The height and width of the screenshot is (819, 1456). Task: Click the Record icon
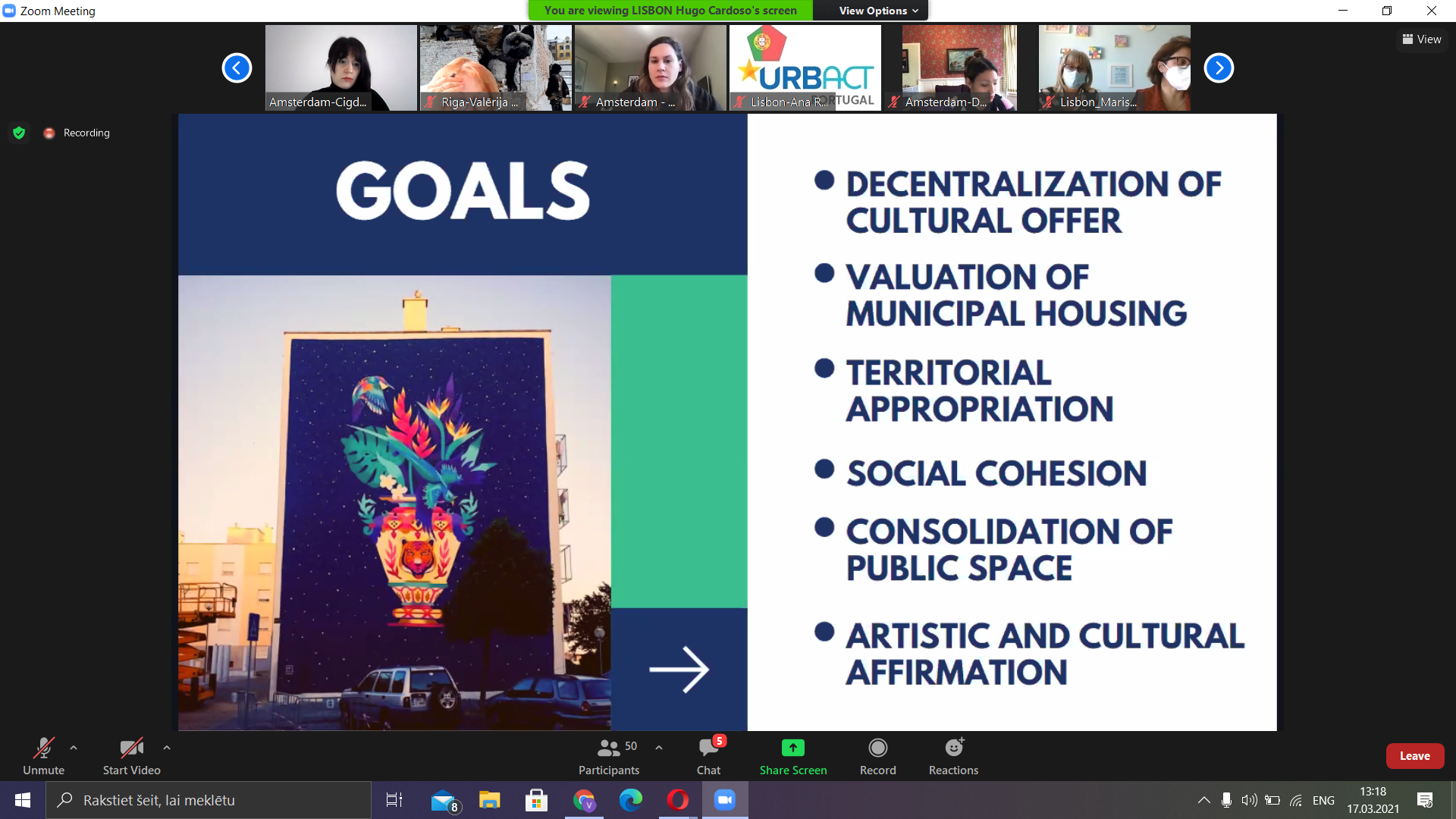877,748
